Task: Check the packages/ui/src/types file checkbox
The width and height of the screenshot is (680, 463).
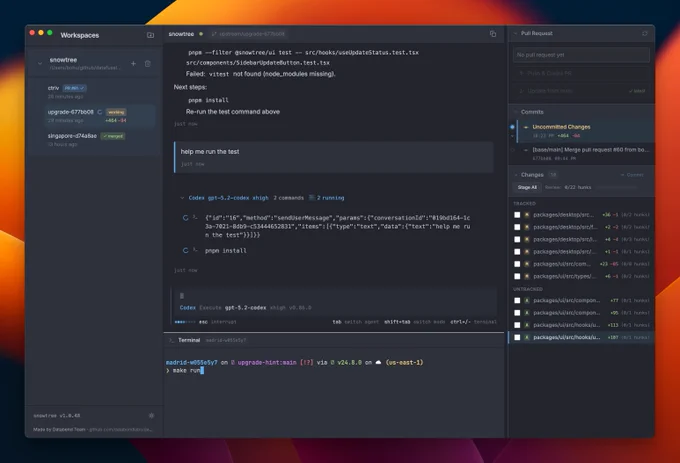Action: point(517,276)
